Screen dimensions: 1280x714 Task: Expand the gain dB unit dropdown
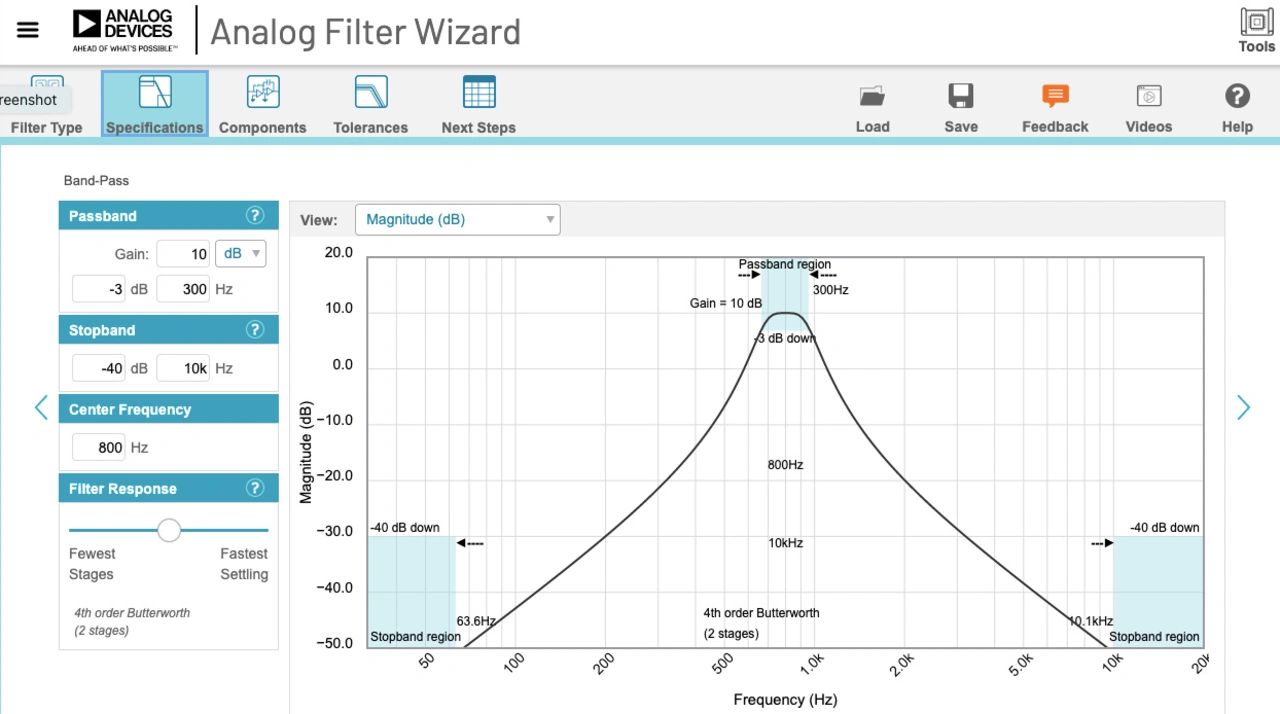pos(240,254)
